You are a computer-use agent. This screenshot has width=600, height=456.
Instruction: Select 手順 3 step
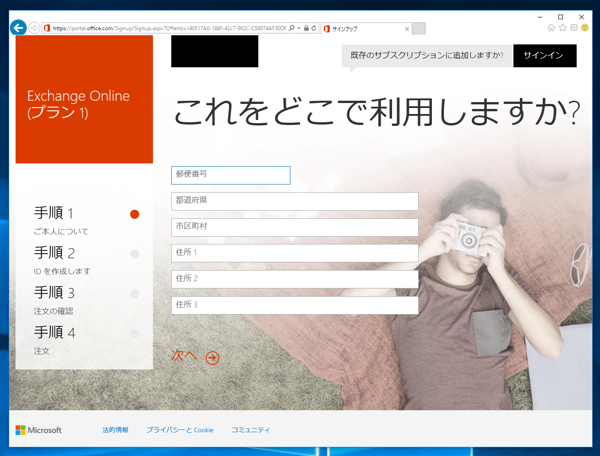tap(54, 292)
